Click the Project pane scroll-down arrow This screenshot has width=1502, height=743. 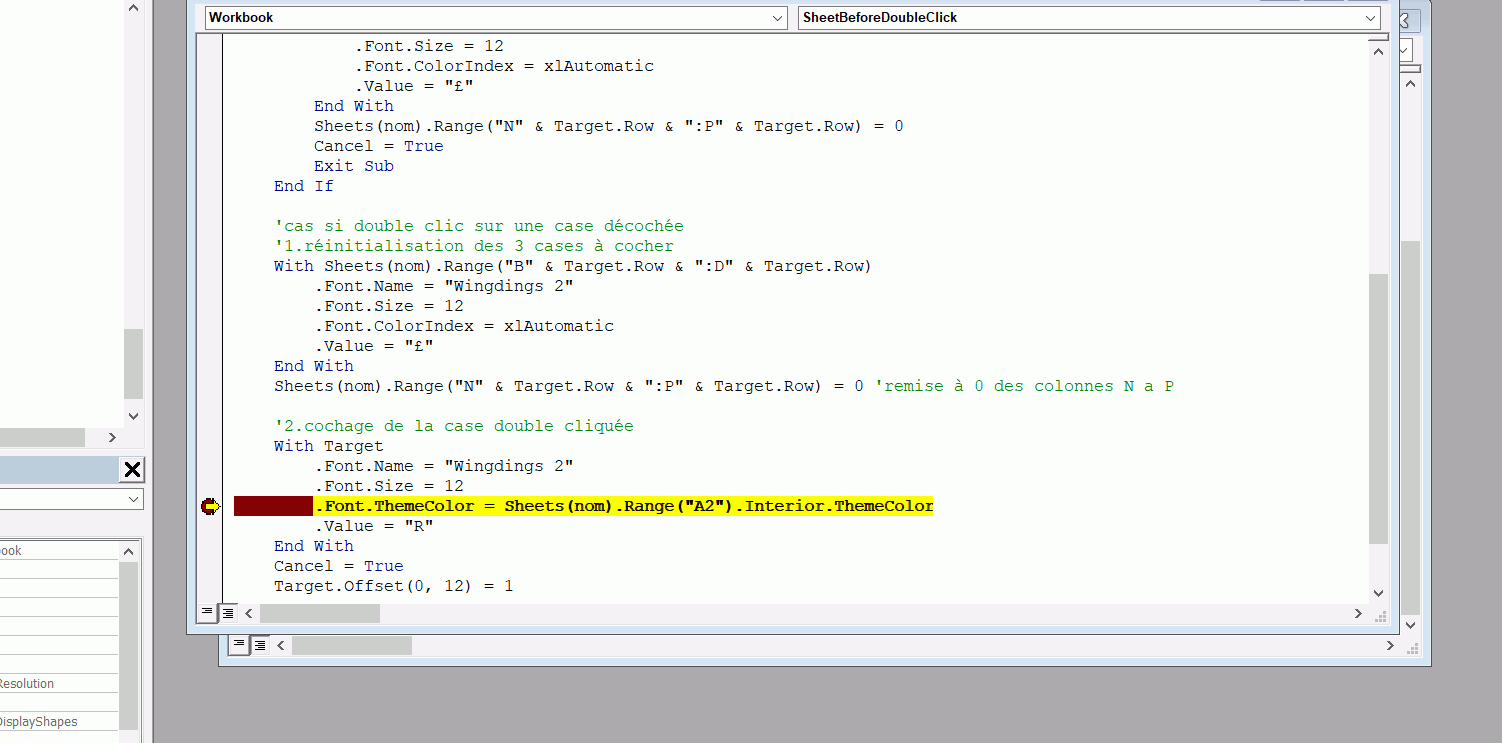133,416
